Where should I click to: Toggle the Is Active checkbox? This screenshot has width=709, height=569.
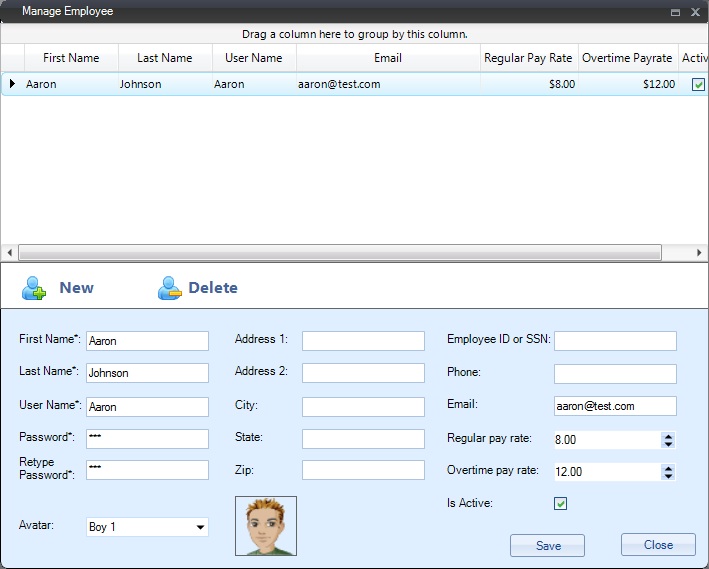[x=561, y=503]
